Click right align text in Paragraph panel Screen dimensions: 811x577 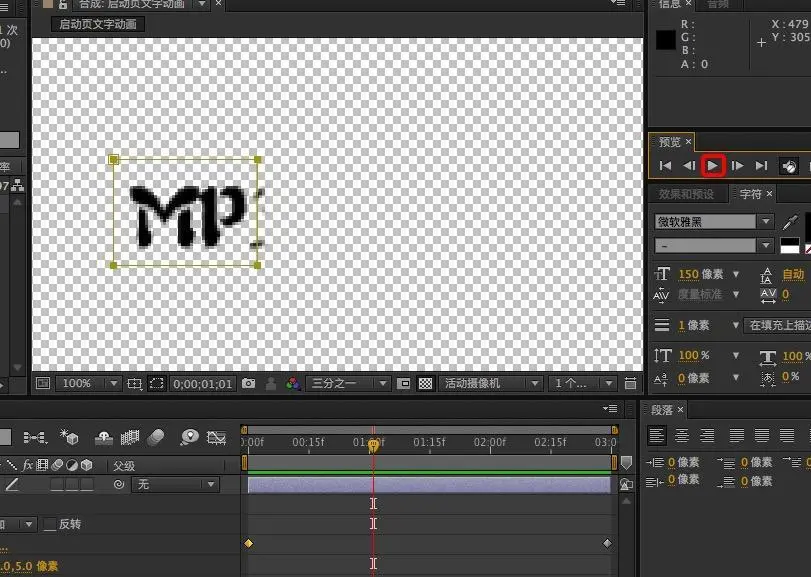tap(707, 435)
